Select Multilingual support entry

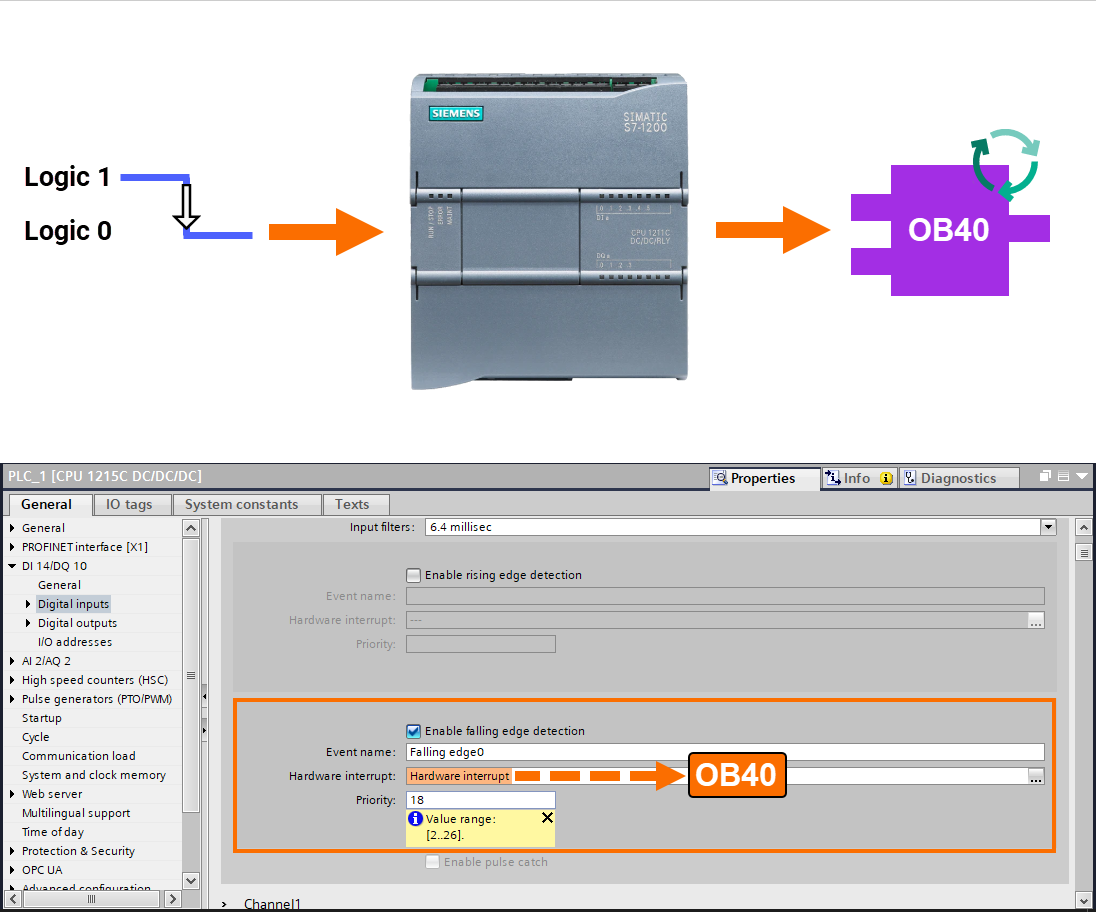tap(76, 813)
